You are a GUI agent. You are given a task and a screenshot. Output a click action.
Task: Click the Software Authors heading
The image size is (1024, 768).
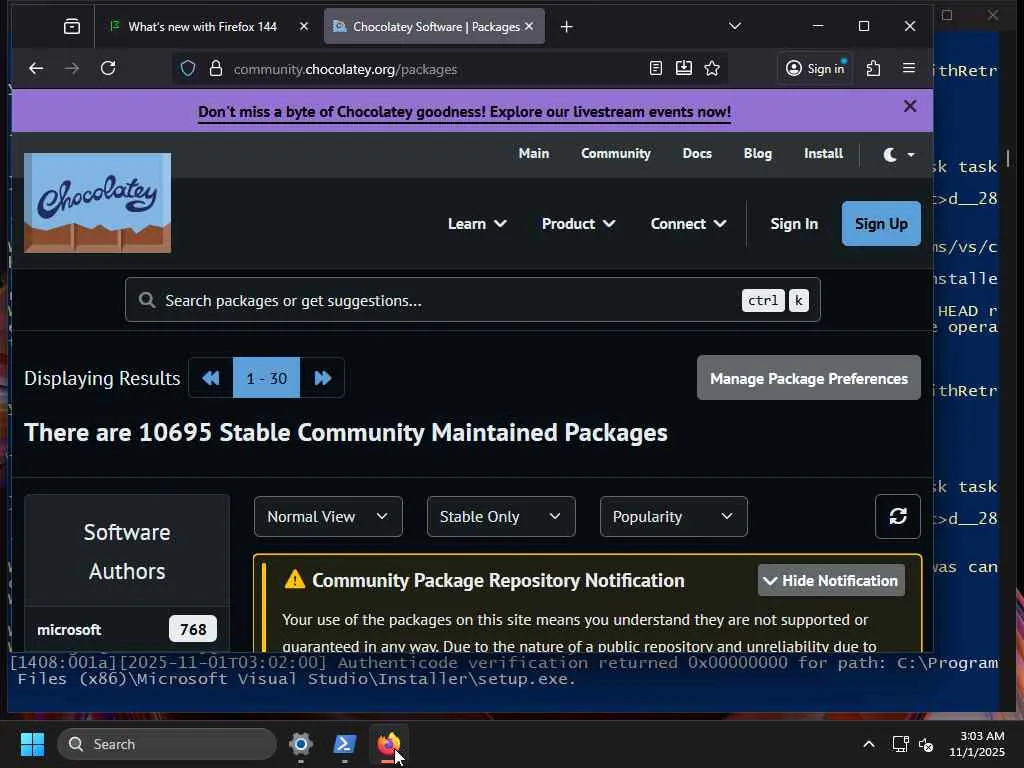[x=127, y=552]
